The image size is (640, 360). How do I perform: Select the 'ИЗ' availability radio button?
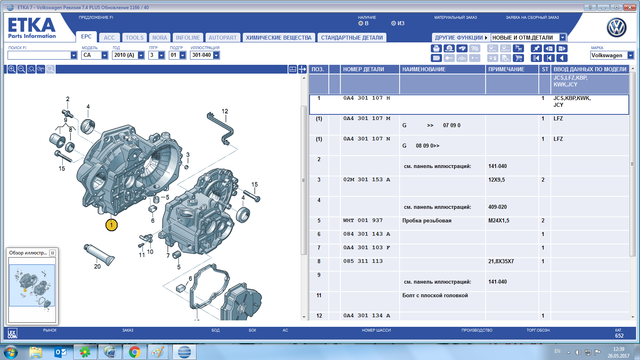tap(393, 23)
